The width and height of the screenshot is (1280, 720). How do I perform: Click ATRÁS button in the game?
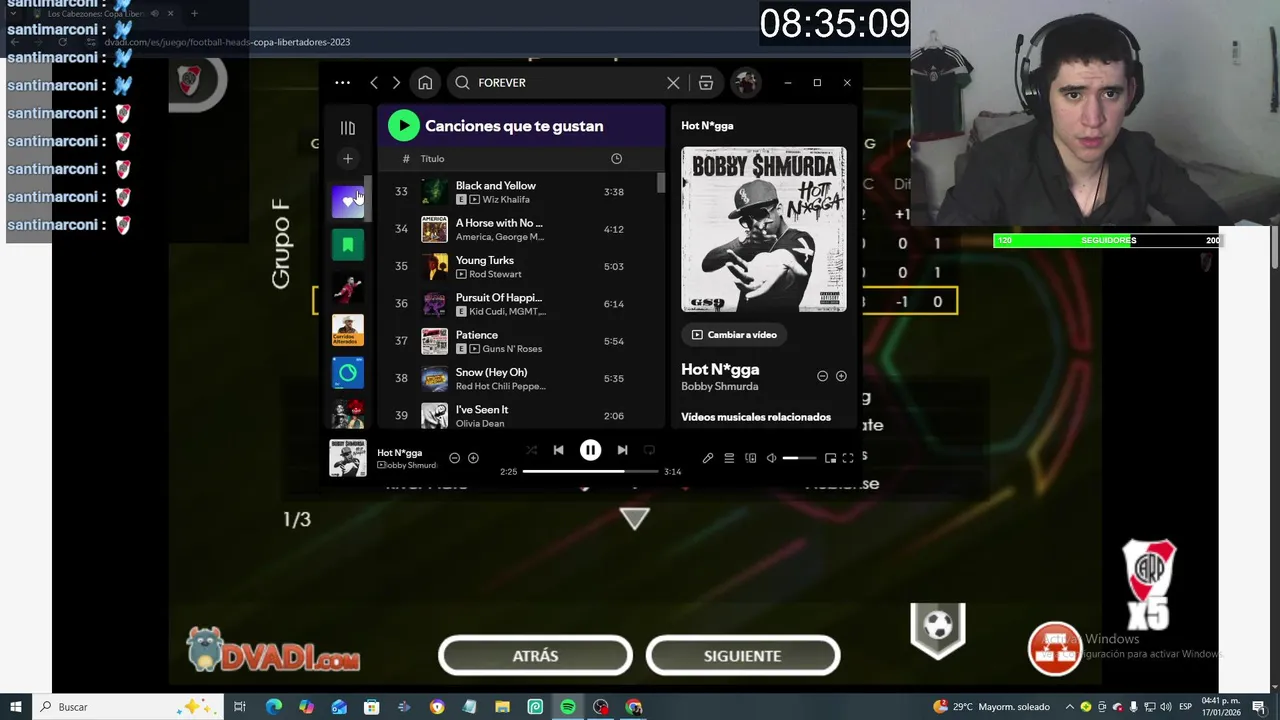pos(535,656)
